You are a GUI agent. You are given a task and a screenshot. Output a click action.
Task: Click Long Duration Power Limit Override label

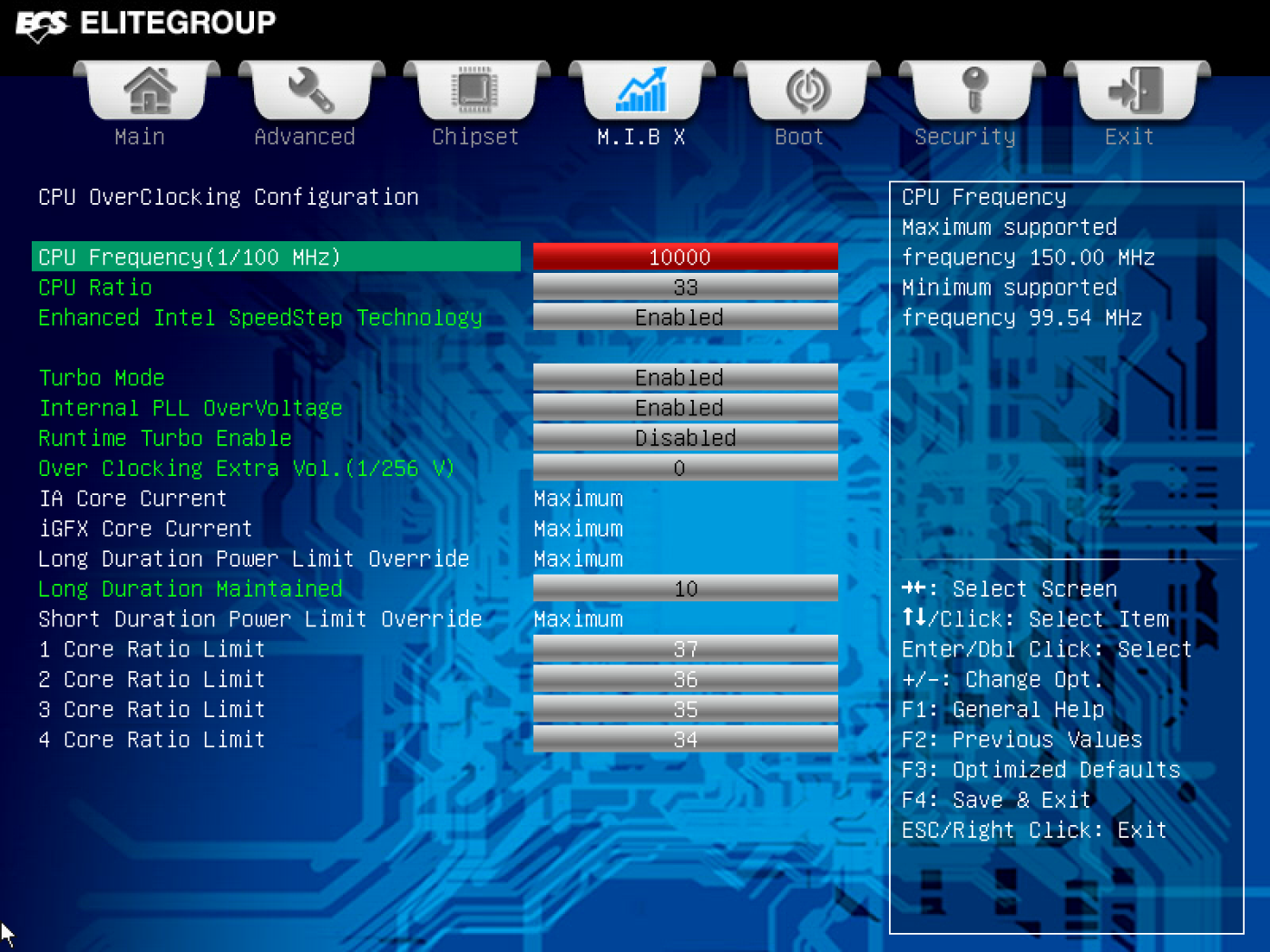tap(254, 559)
